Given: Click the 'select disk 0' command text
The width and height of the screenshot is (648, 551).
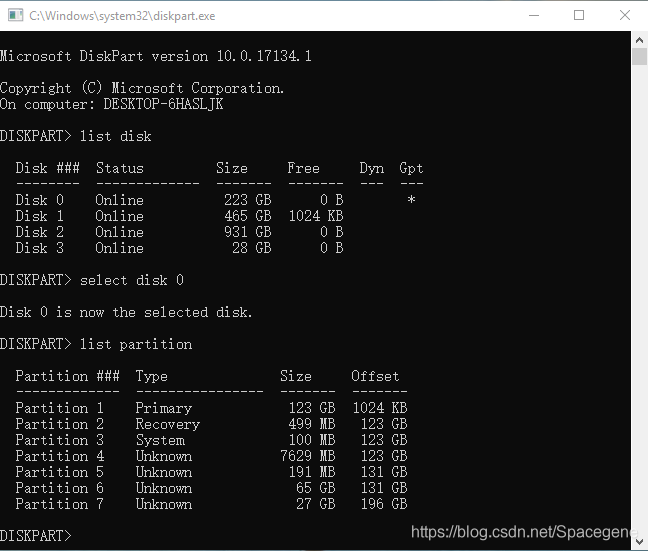Looking at the screenshot, I should pos(131,280).
